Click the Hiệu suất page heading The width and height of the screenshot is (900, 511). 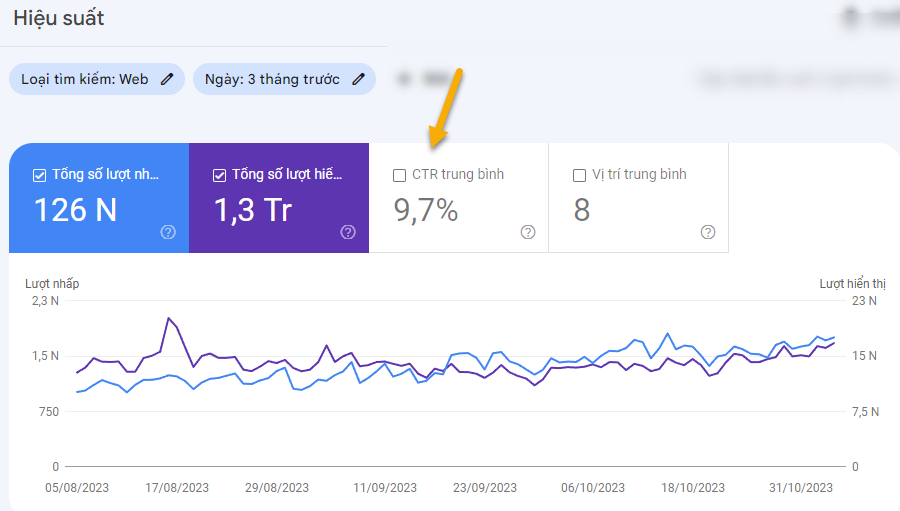[59, 18]
